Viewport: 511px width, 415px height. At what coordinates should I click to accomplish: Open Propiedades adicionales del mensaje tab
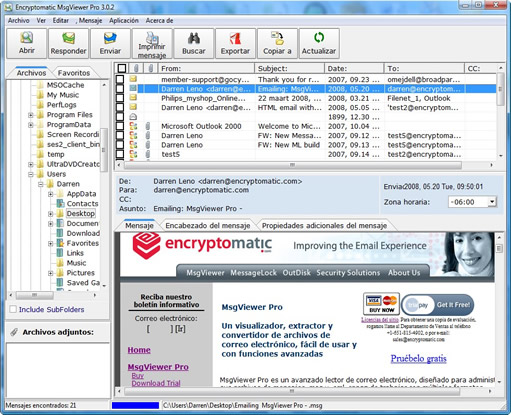click(x=324, y=226)
